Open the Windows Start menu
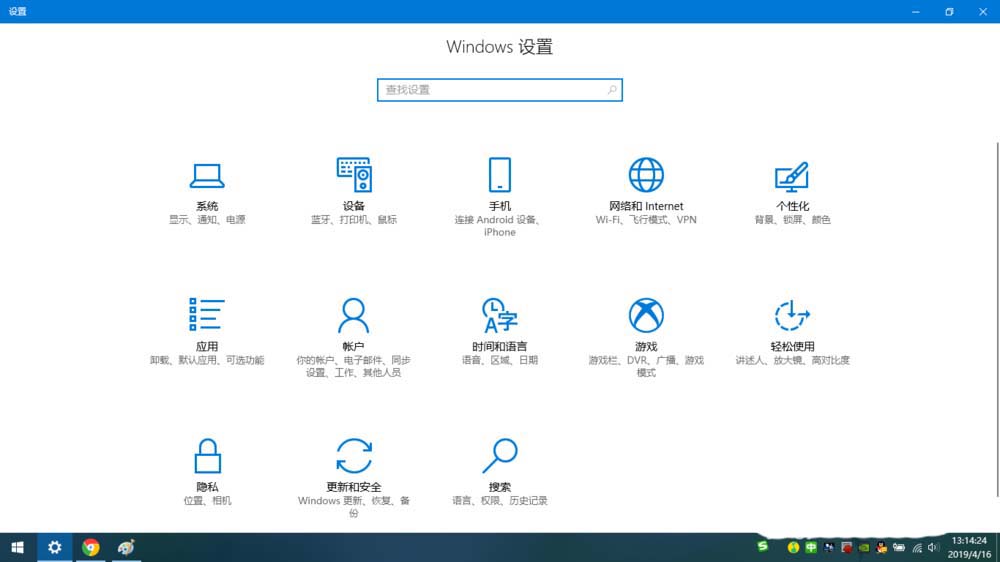Image resolution: width=1000 pixels, height=562 pixels. coord(18,547)
